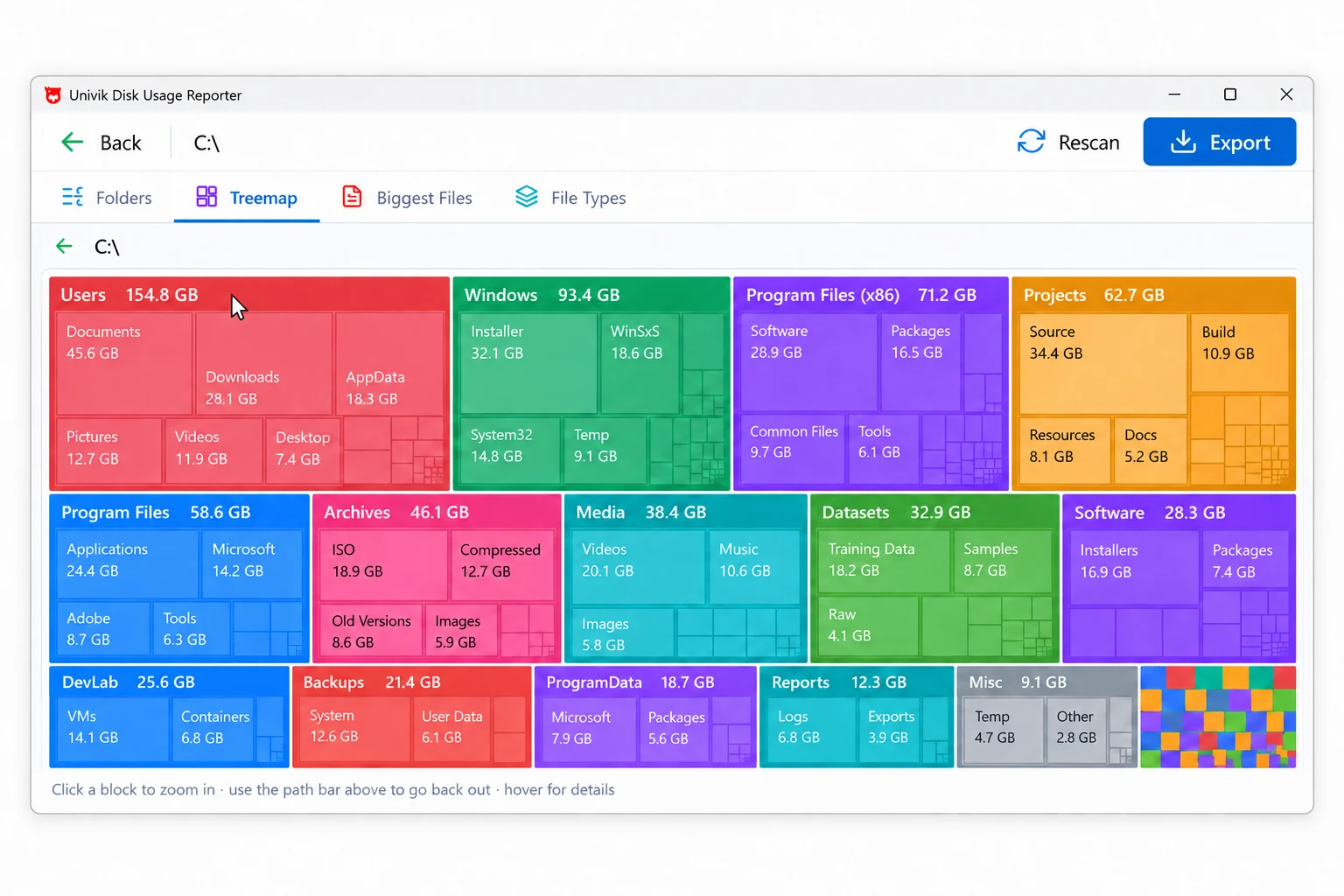Click the Univik app logo icon

click(53, 95)
